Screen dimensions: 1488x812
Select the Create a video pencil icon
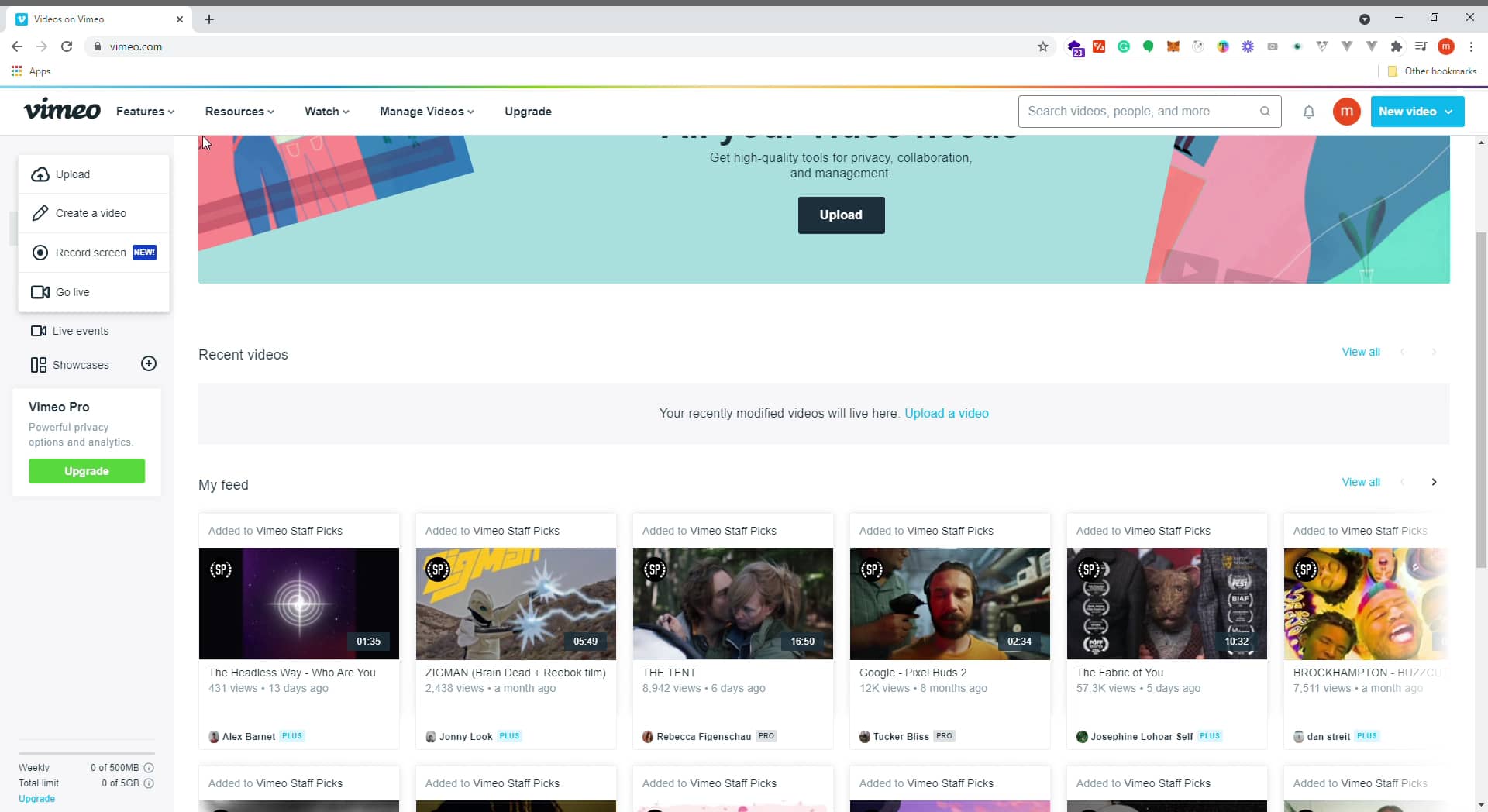[x=40, y=212]
